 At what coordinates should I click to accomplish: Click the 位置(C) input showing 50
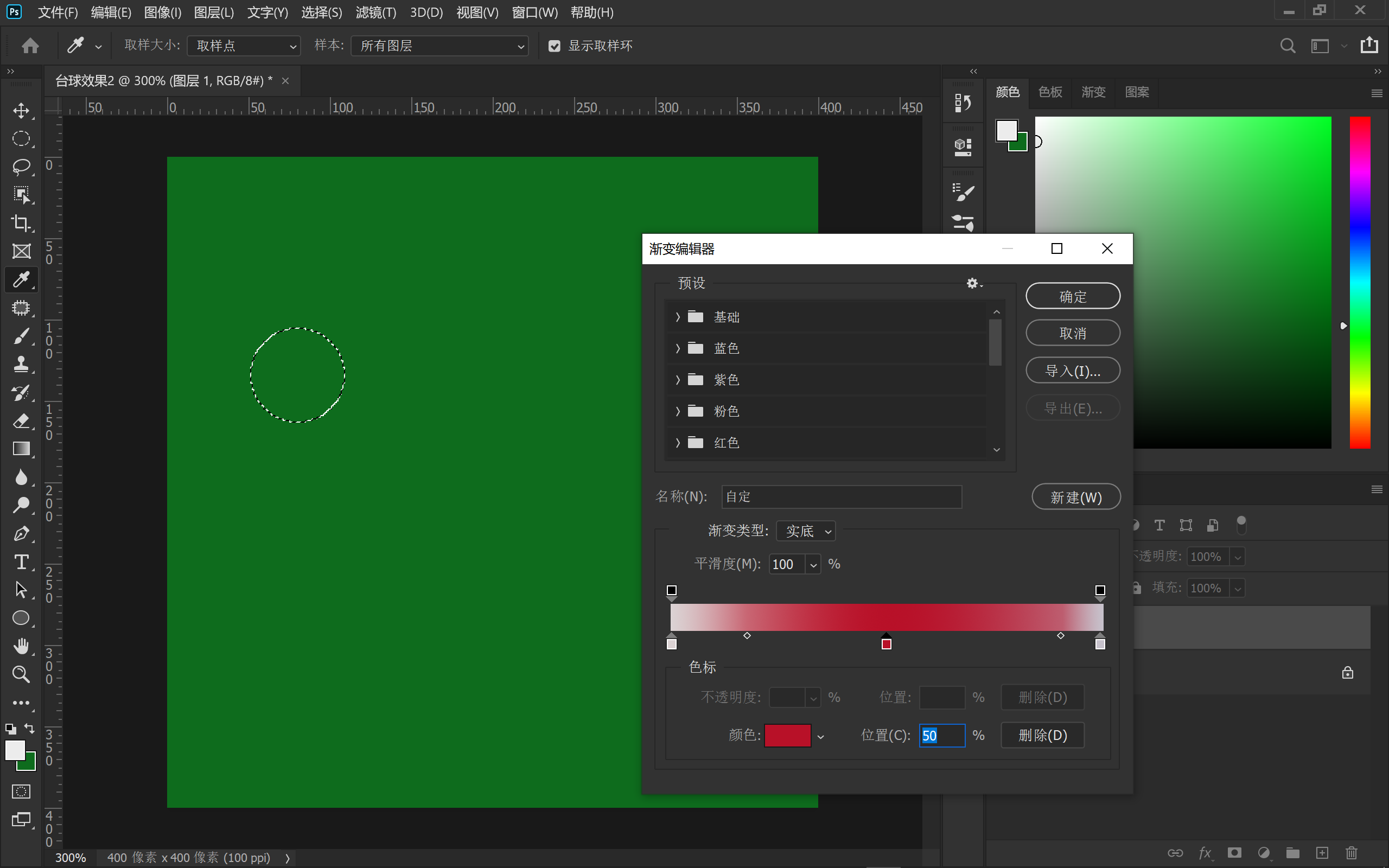point(942,736)
